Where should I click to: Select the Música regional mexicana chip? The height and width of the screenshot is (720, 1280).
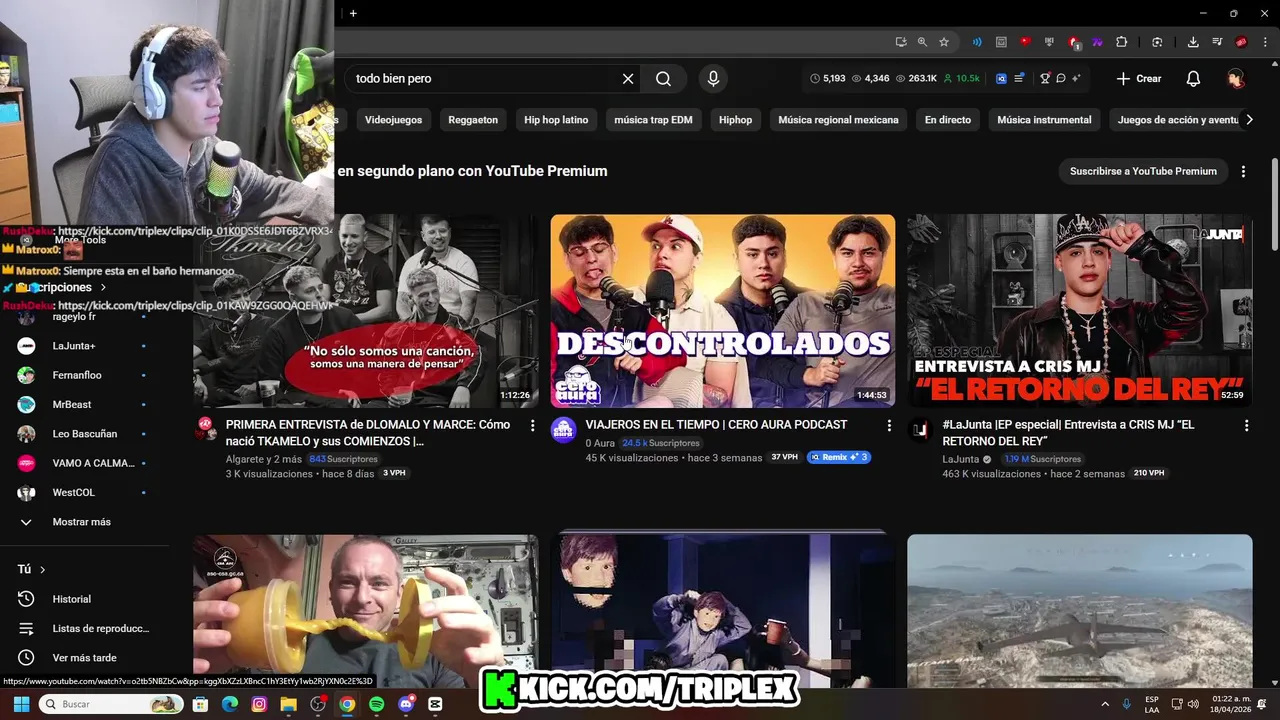point(838,120)
